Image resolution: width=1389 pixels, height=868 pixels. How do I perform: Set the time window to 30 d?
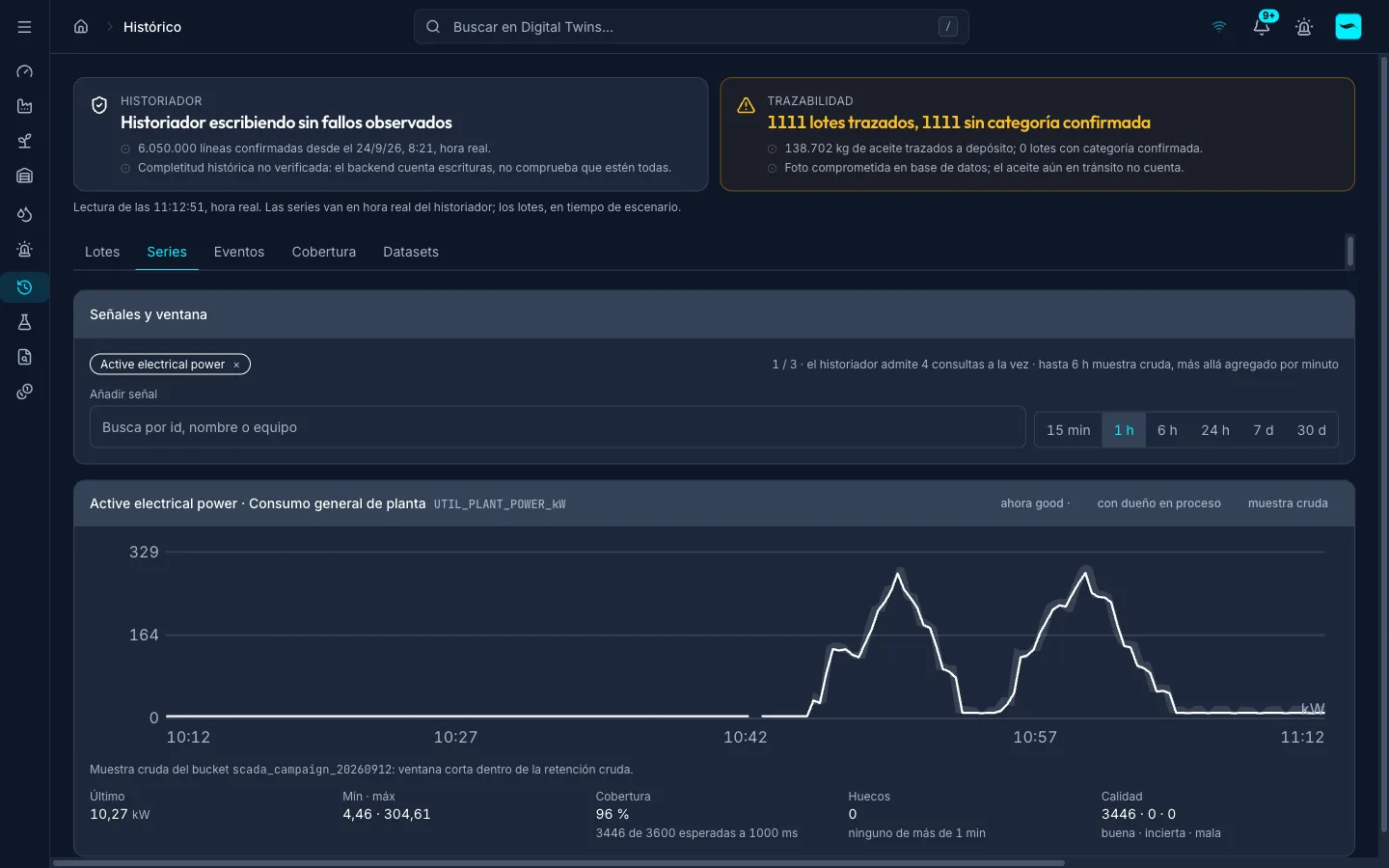pos(1312,430)
